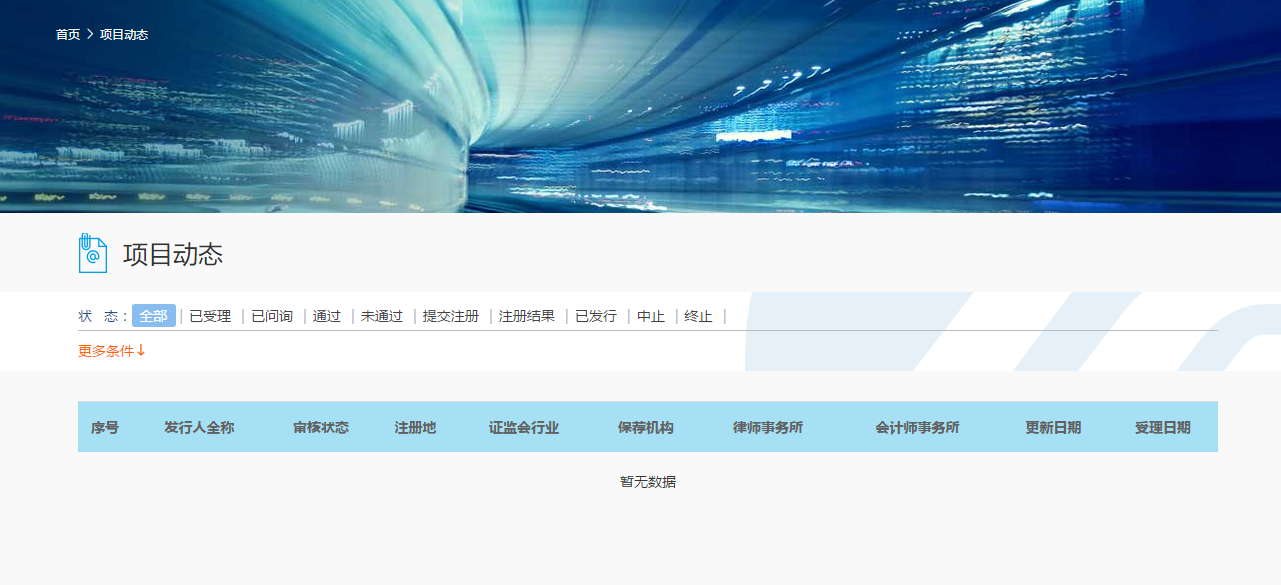Screen dimensions: 1281x585
Task: Filter by 终止 status
Action: point(699,316)
